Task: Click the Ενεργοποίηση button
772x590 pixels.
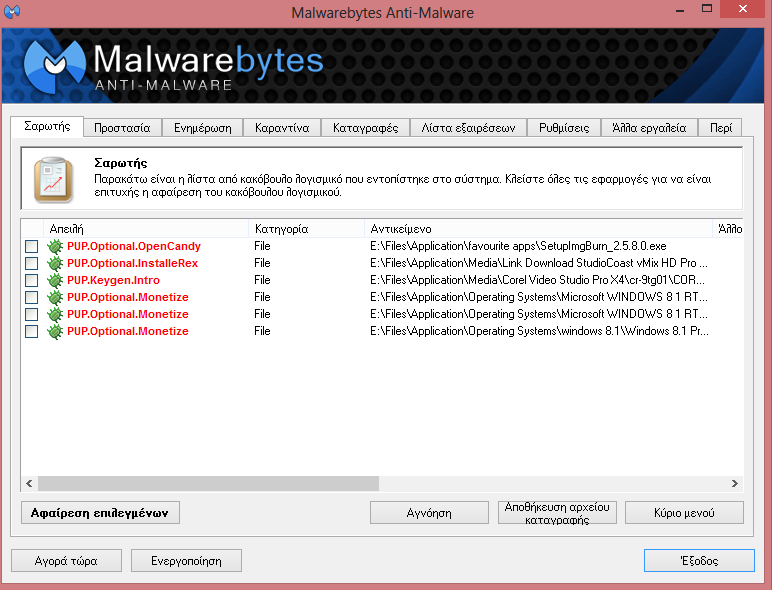Action: click(186, 561)
